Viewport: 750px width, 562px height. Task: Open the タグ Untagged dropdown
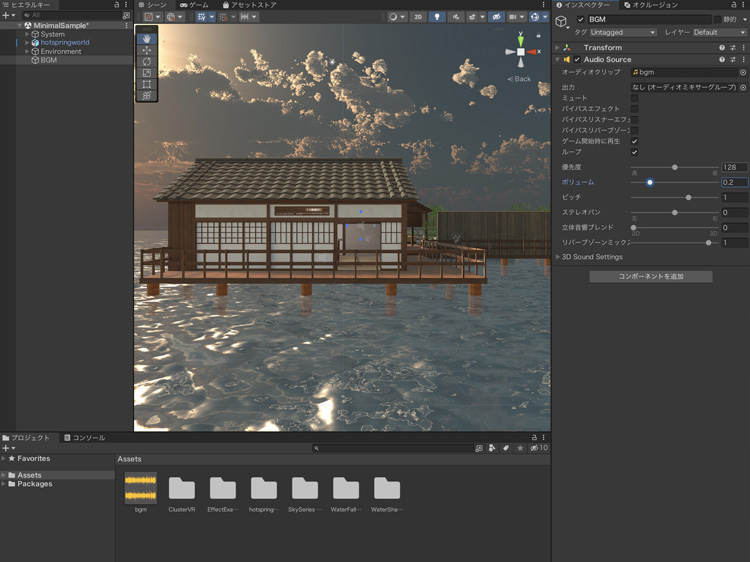point(621,32)
